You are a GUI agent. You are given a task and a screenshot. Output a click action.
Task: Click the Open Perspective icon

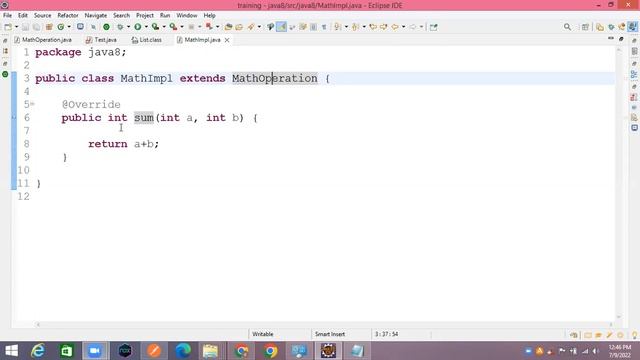click(x=585, y=27)
